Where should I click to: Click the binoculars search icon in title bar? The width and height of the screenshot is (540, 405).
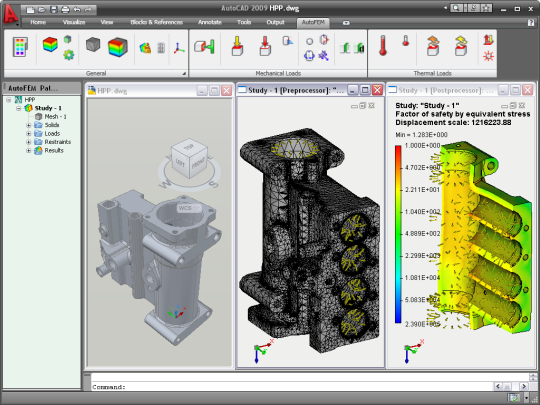coord(456,8)
